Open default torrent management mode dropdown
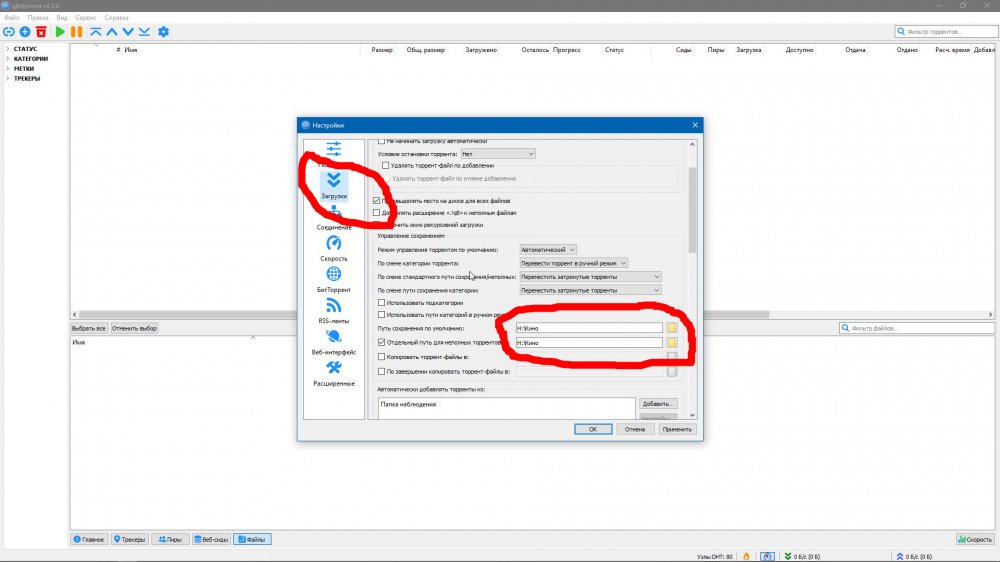Screen dimensions: 1000x562 (548, 249)
